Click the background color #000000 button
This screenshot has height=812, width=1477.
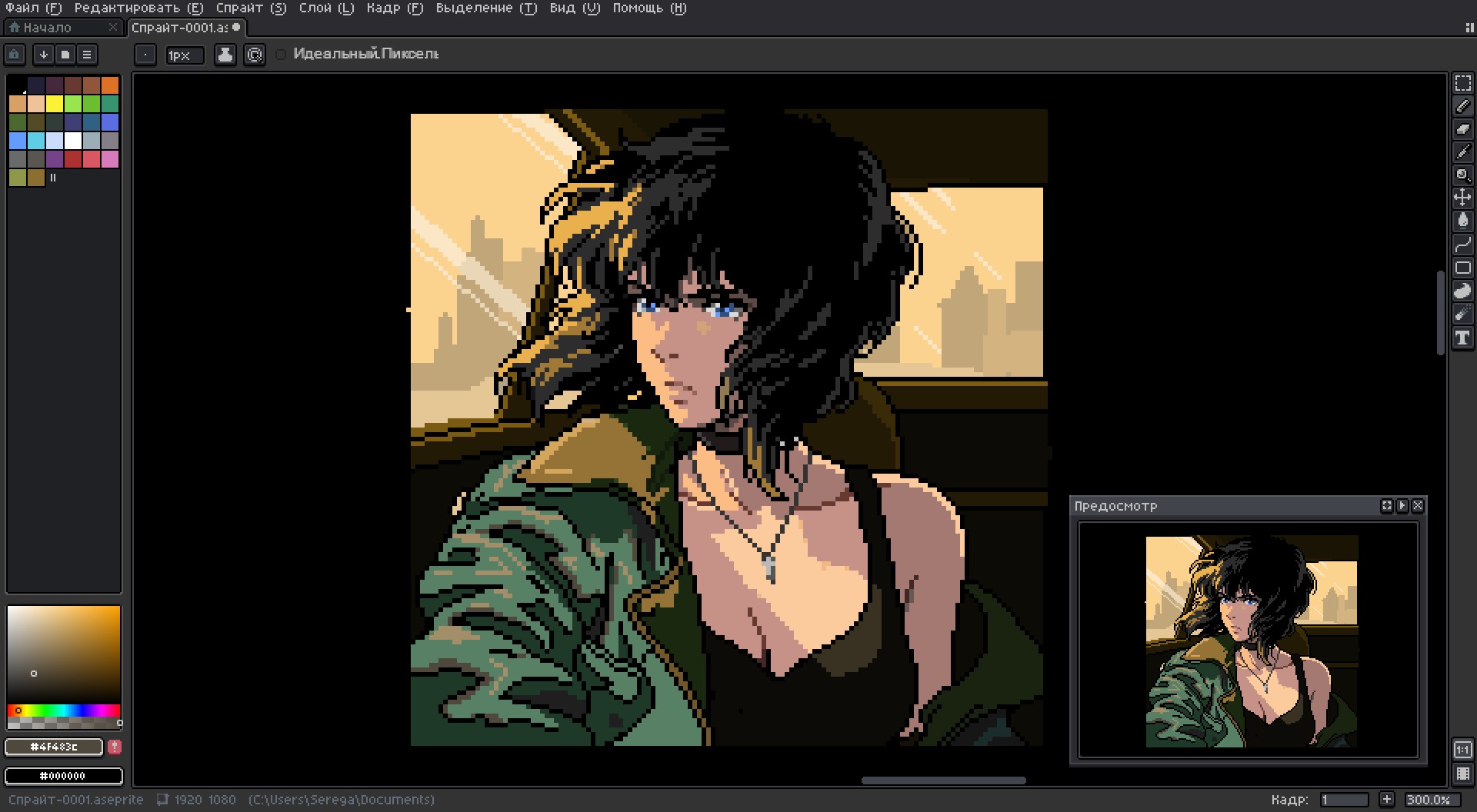pyautogui.click(x=64, y=776)
